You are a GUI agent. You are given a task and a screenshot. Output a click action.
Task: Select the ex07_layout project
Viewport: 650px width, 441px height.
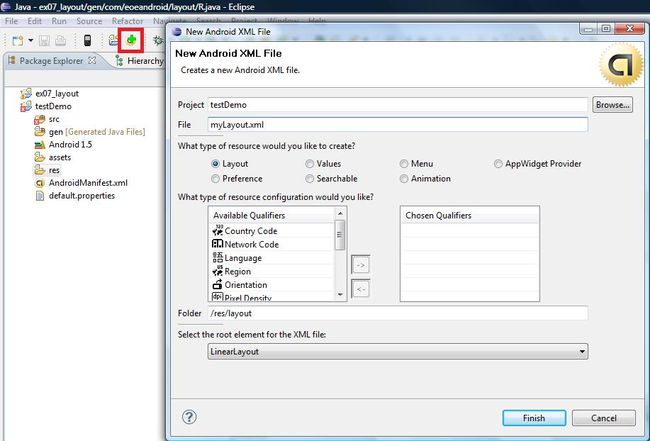(50, 94)
